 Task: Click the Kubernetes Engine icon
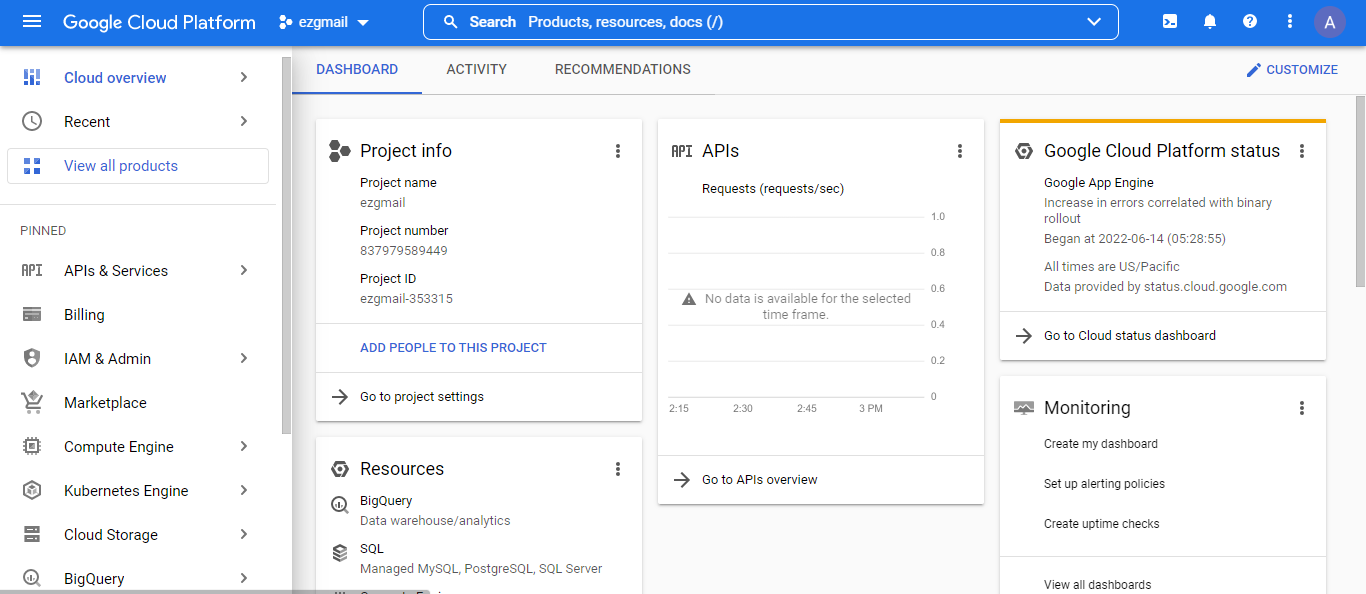pyautogui.click(x=32, y=490)
